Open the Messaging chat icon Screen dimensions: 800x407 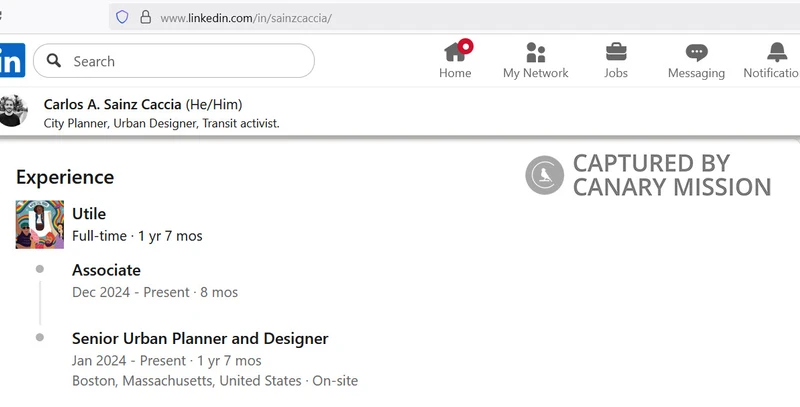coord(696,52)
